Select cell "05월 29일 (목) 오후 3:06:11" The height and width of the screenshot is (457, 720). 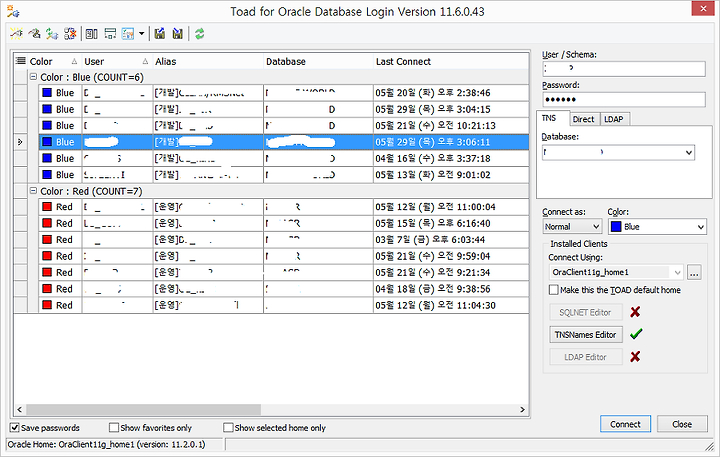[x=451, y=142]
